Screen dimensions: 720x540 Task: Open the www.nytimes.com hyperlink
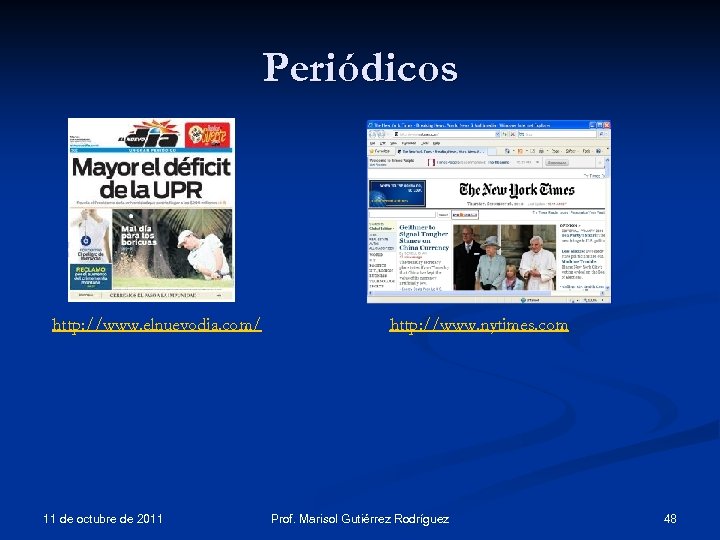tap(479, 325)
